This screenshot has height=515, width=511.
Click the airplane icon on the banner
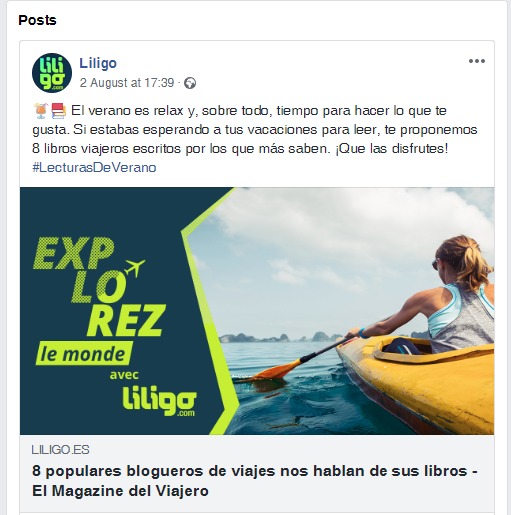click(x=135, y=267)
